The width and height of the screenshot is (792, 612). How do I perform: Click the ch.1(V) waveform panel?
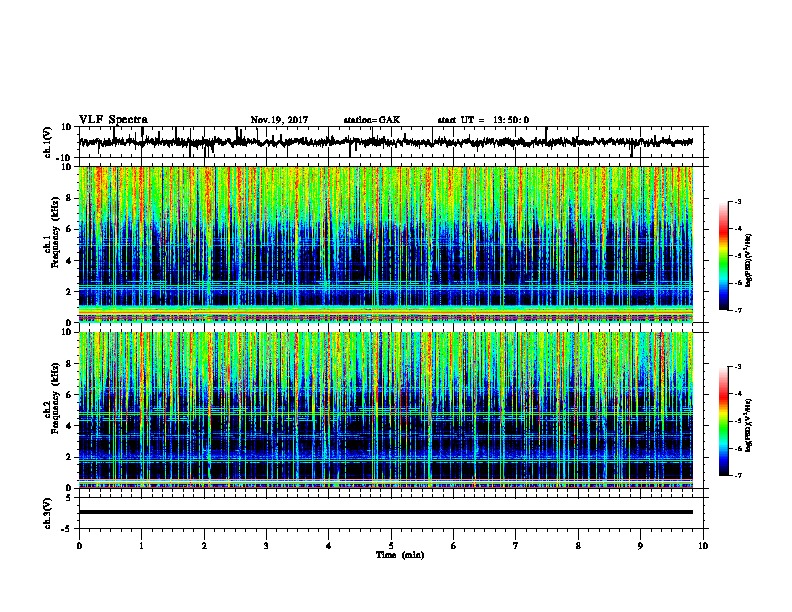point(391,142)
